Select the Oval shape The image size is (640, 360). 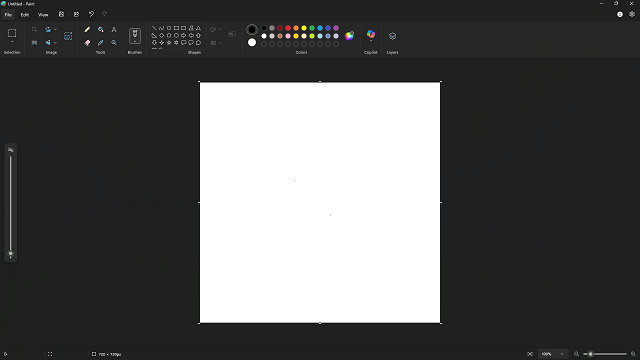coord(169,28)
